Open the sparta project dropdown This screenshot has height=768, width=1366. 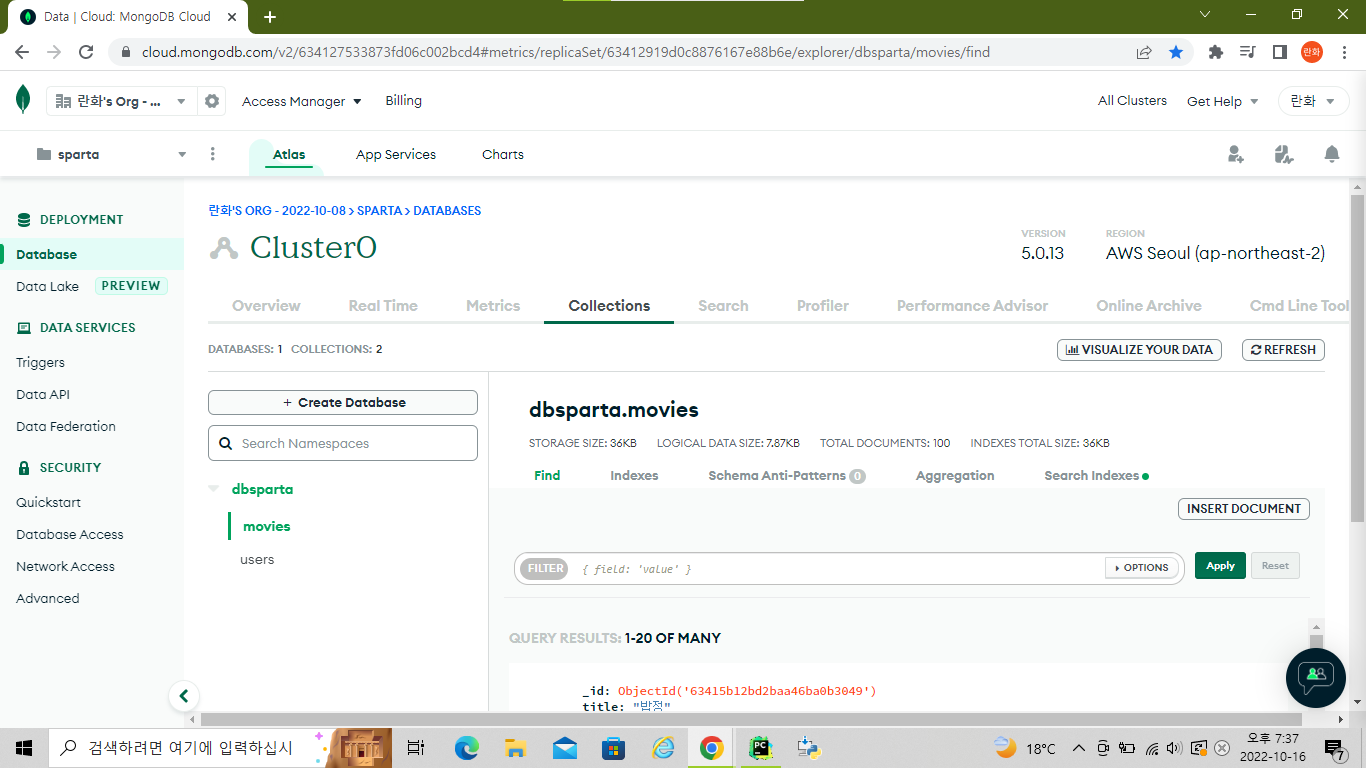pos(111,154)
